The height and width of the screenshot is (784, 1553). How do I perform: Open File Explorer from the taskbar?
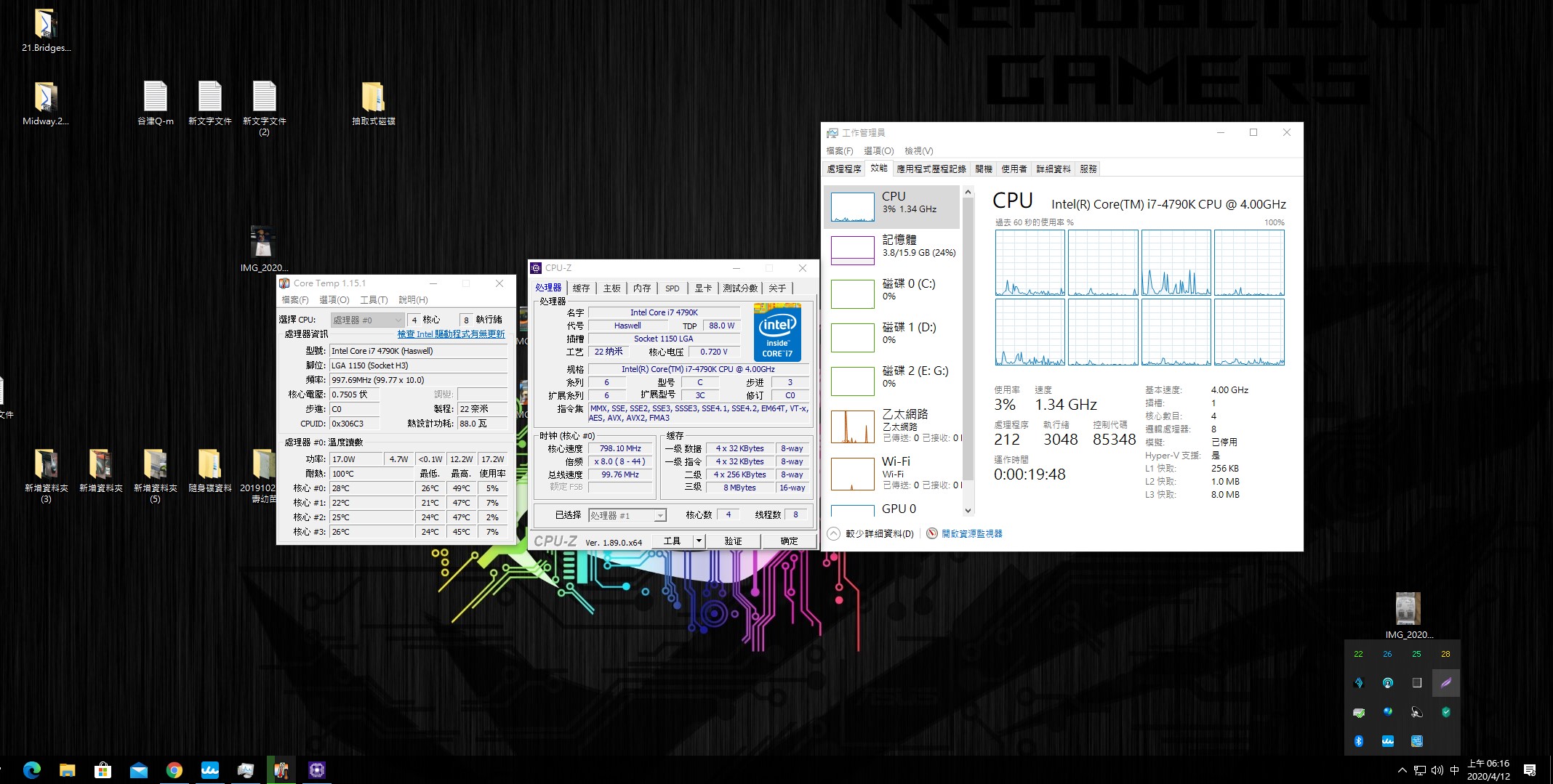(68, 770)
